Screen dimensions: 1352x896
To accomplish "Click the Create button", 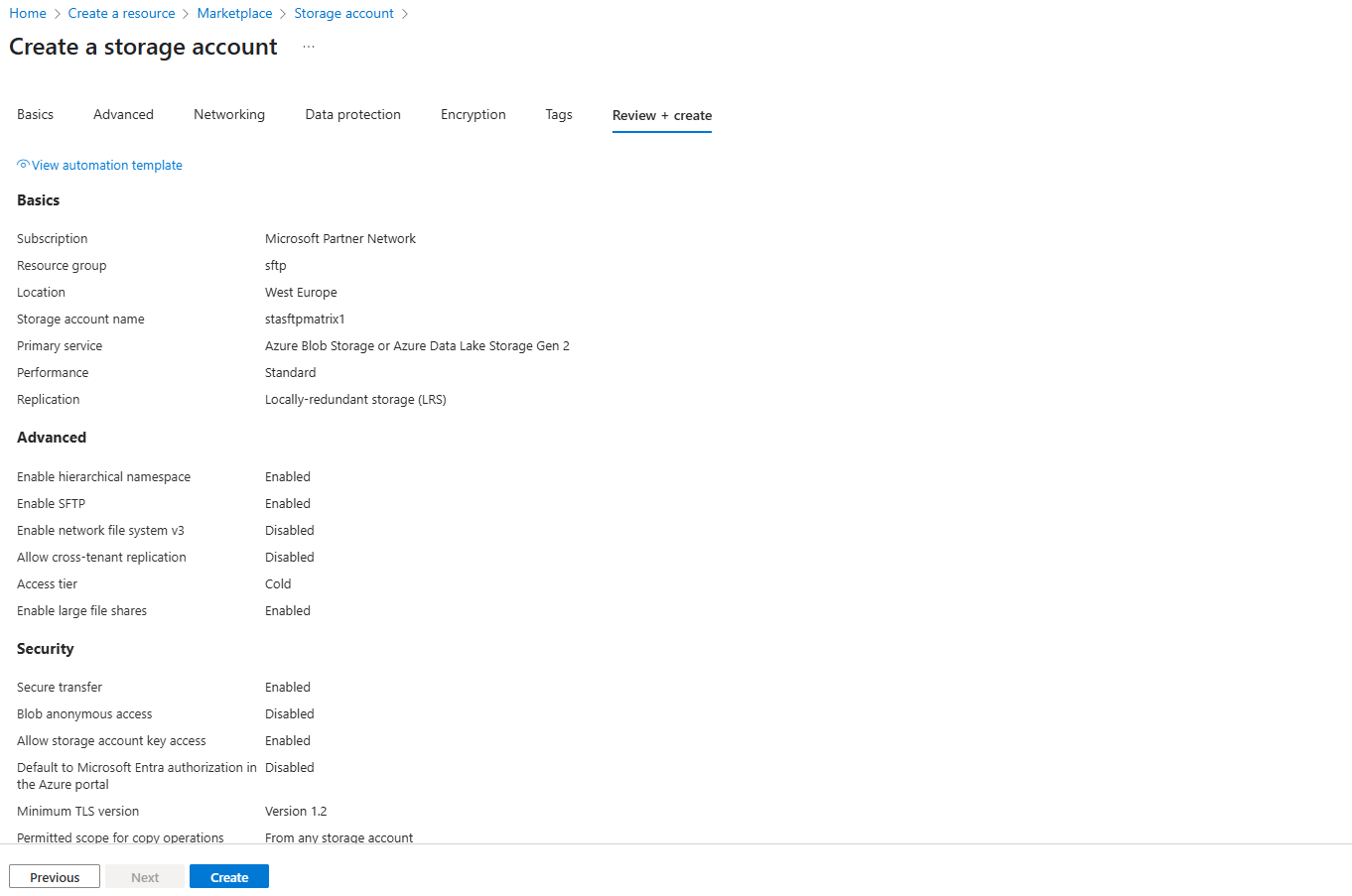I will pos(229,877).
